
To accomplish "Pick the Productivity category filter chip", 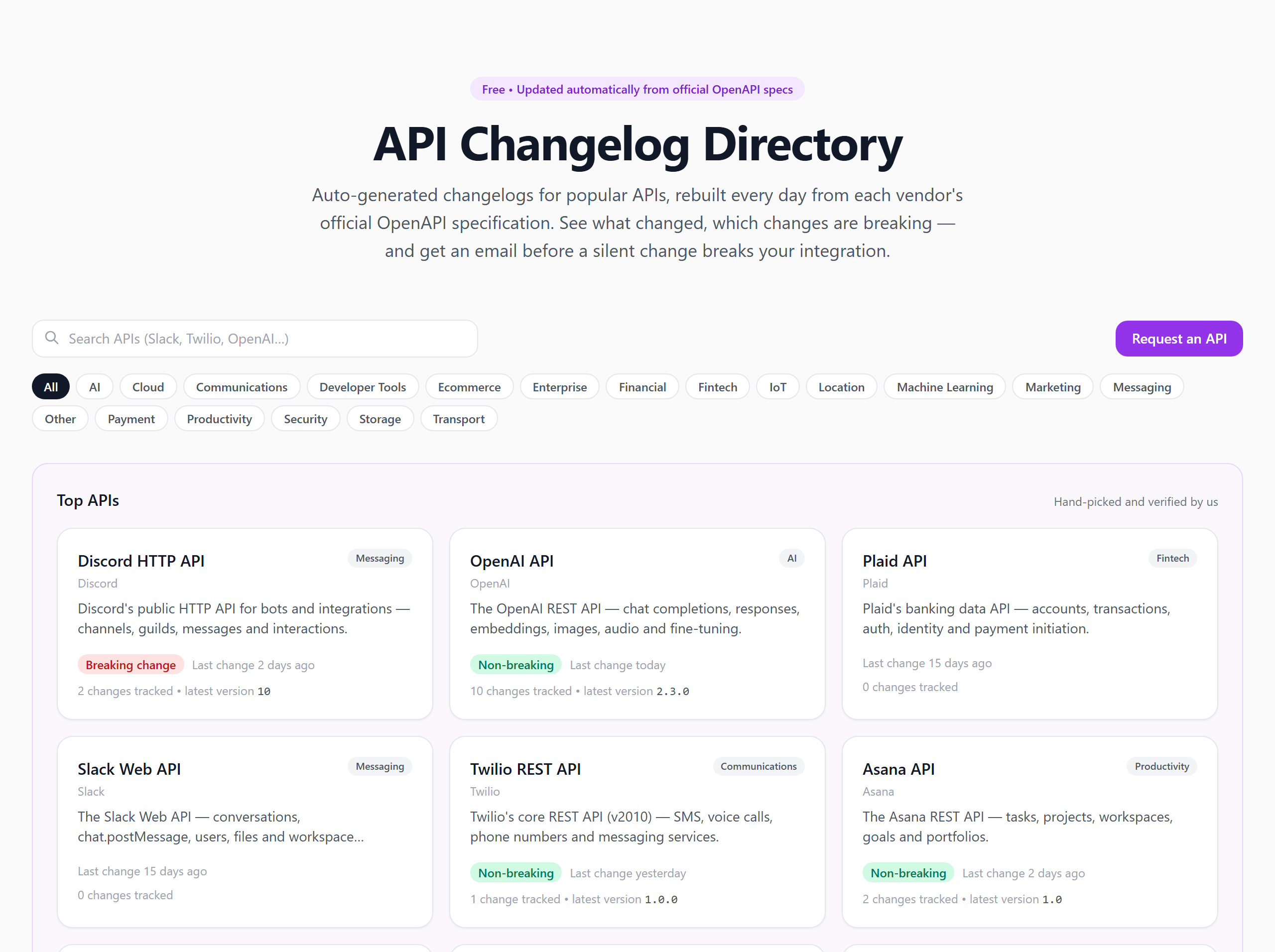I will tap(219, 418).
